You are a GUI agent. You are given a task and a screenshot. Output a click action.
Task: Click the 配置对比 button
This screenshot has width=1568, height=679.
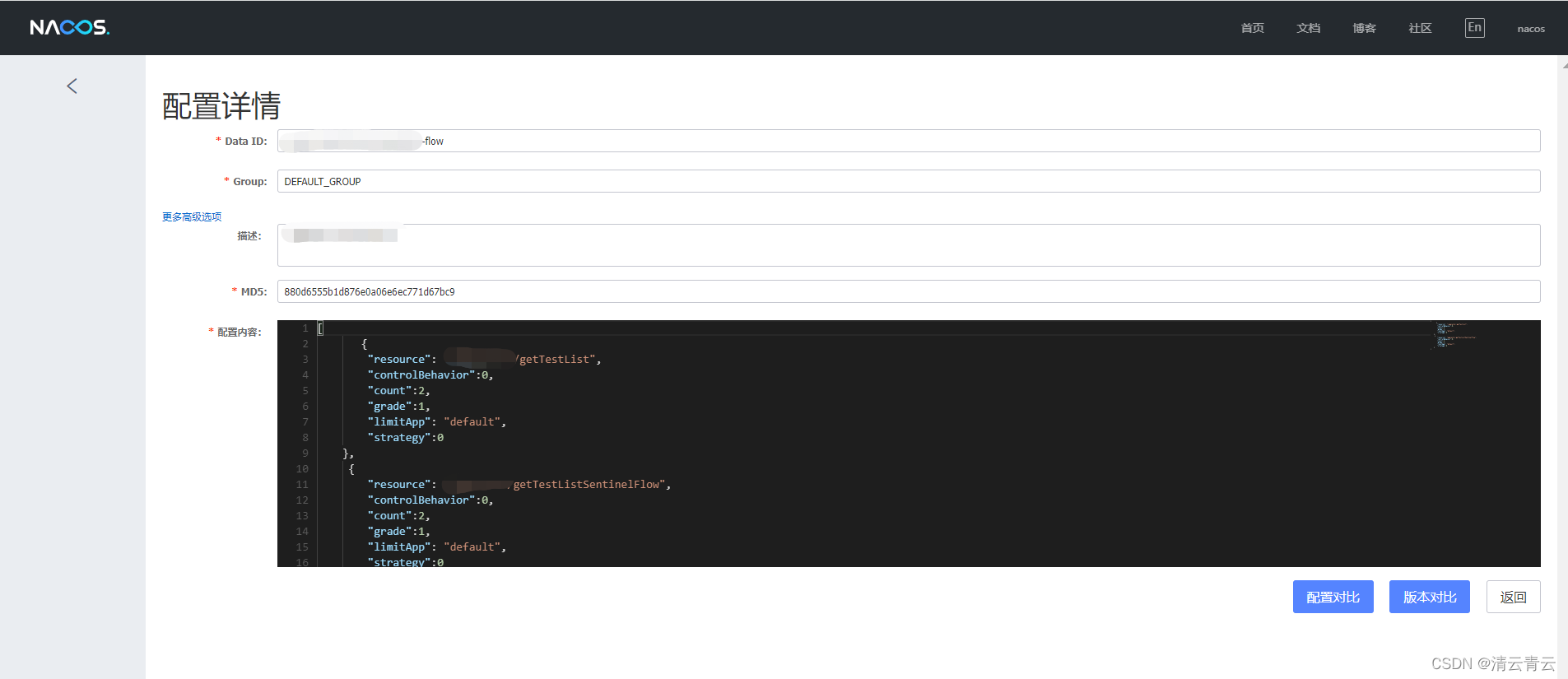coord(1333,597)
